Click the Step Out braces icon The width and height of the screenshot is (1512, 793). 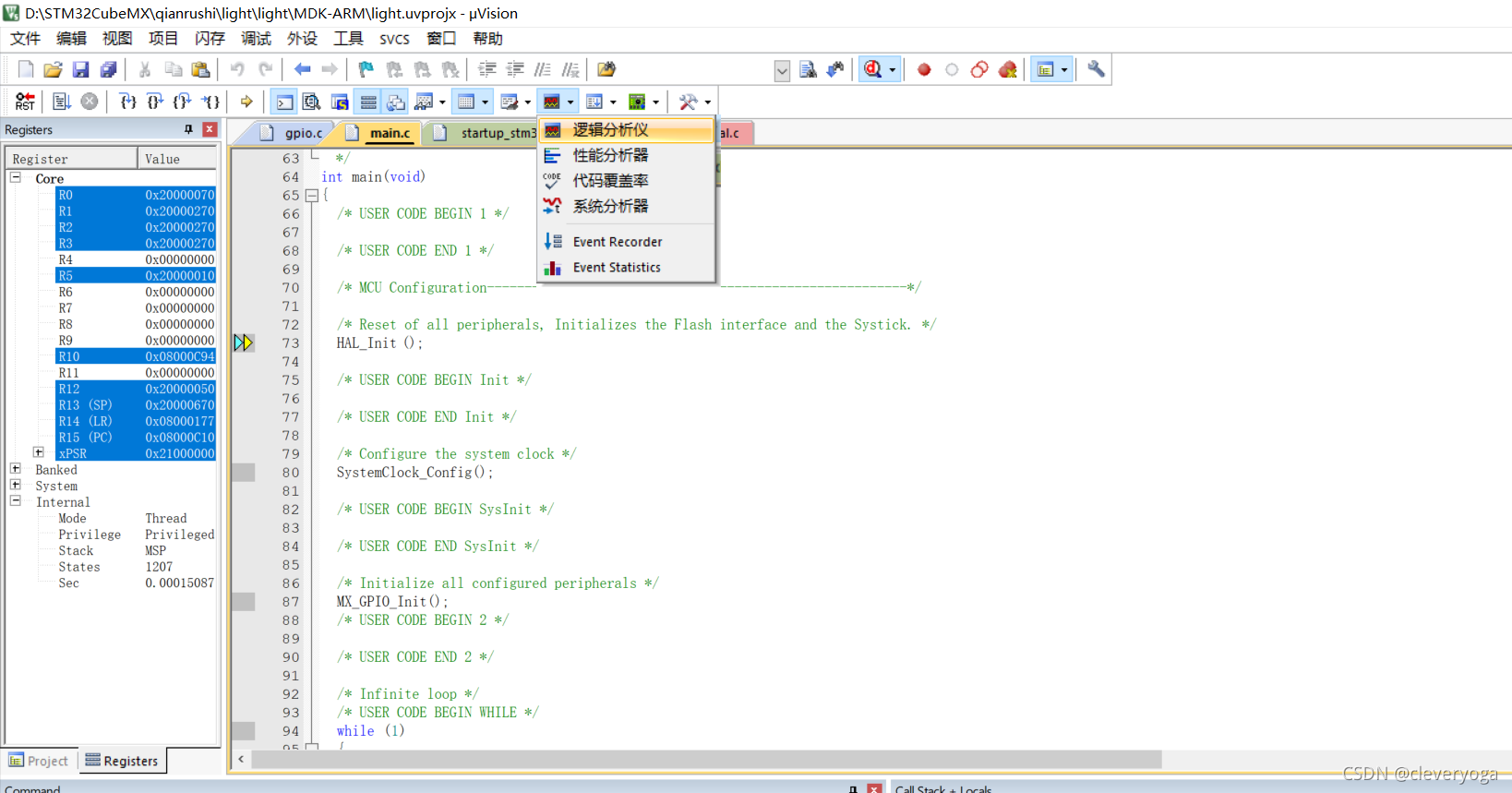[x=184, y=102]
